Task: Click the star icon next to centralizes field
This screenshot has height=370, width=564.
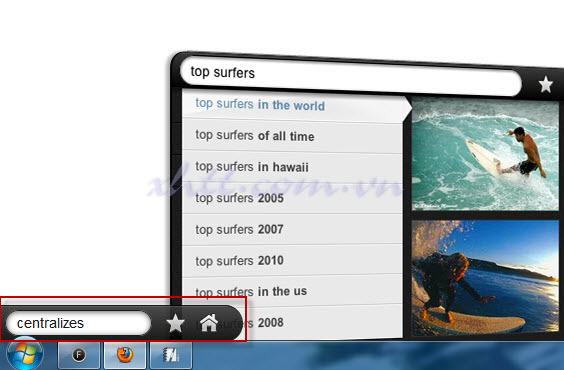Action: tap(176, 323)
